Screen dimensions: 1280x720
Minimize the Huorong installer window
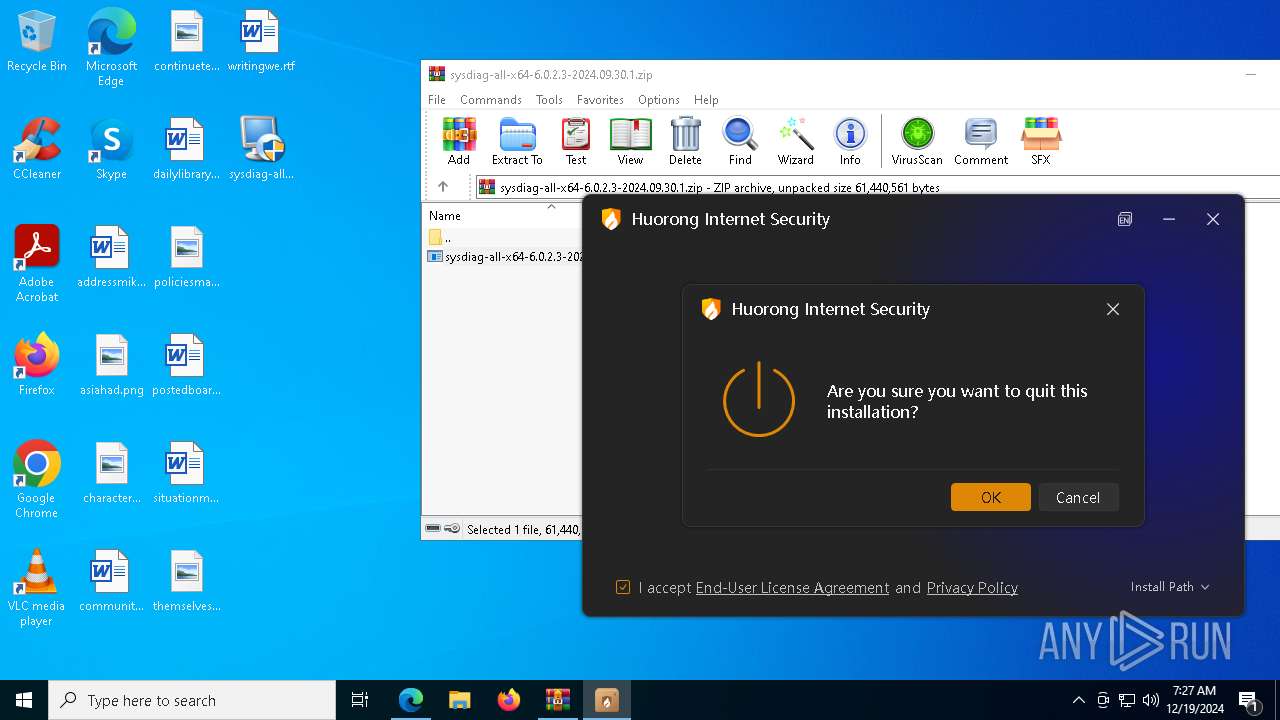click(1169, 219)
